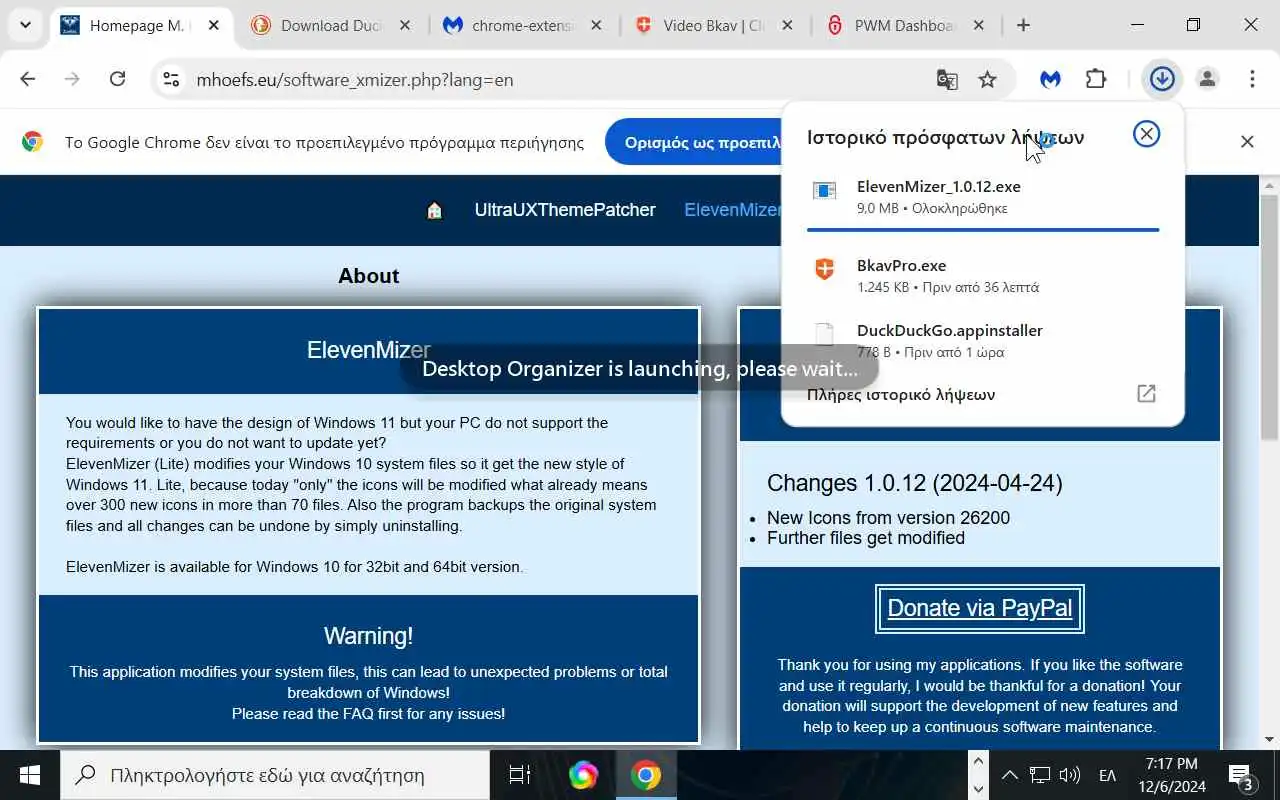1280x800 pixels.
Task: Go forward to the next page
Action: point(72,79)
